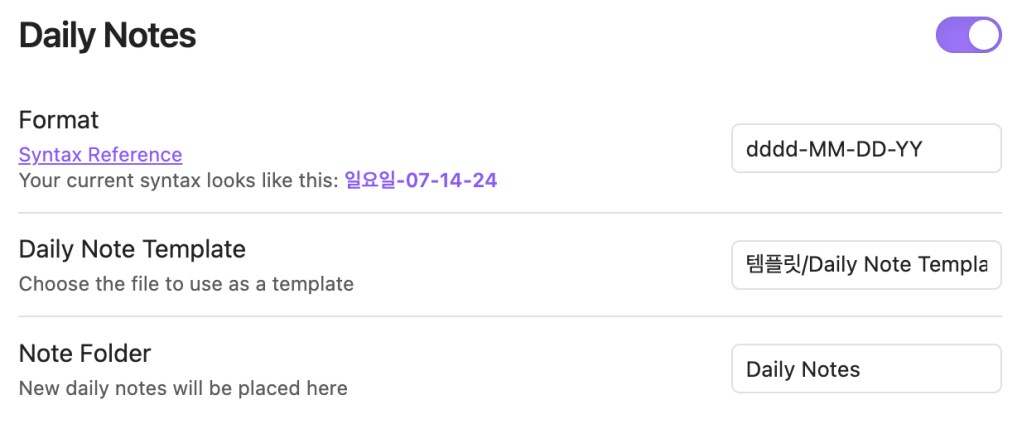Screen dimensions: 1022x424
Task: Click the Daily Note Template setting label
Action: point(132,248)
